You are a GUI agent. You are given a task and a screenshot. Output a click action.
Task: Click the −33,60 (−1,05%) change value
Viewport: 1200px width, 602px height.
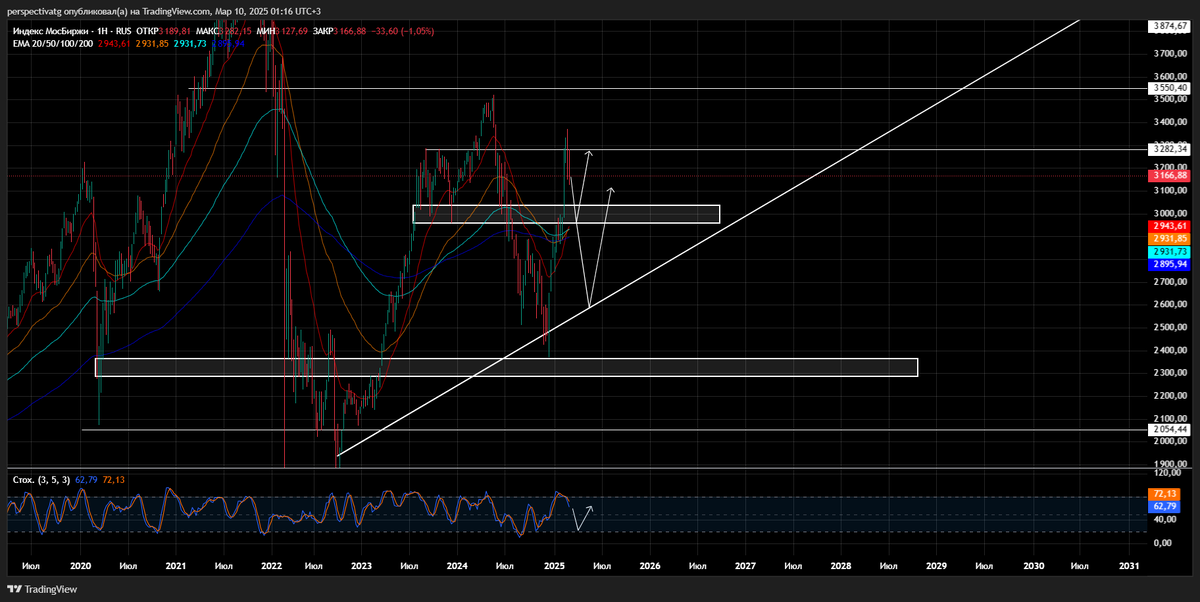tap(401, 31)
